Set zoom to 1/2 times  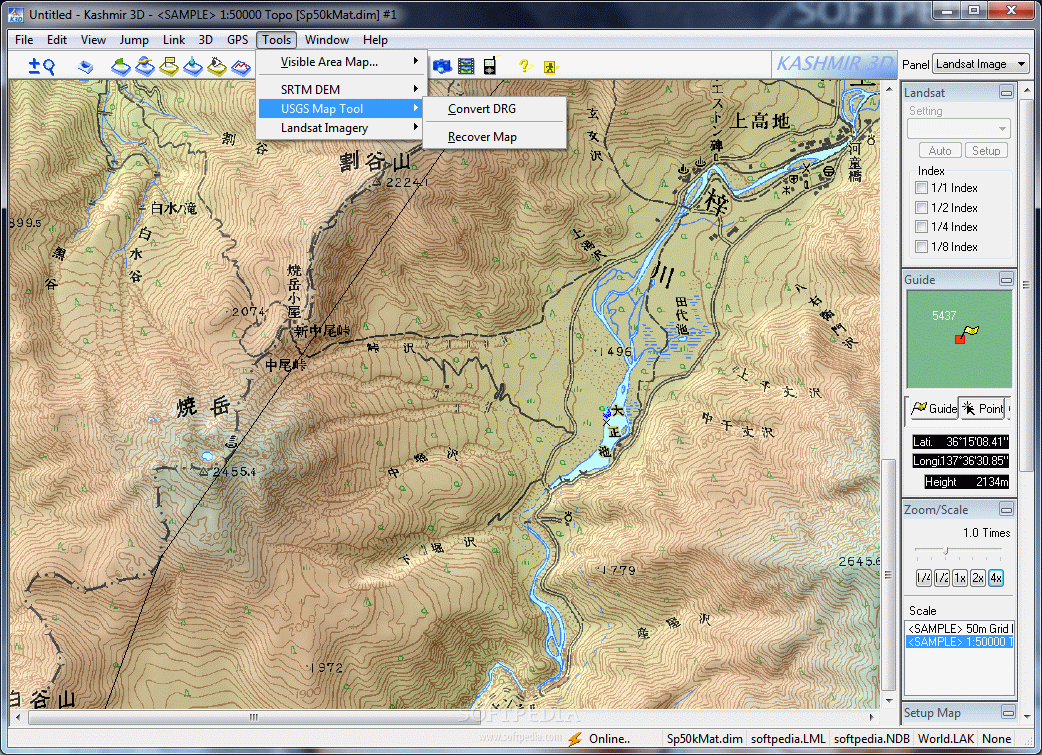tap(942, 578)
